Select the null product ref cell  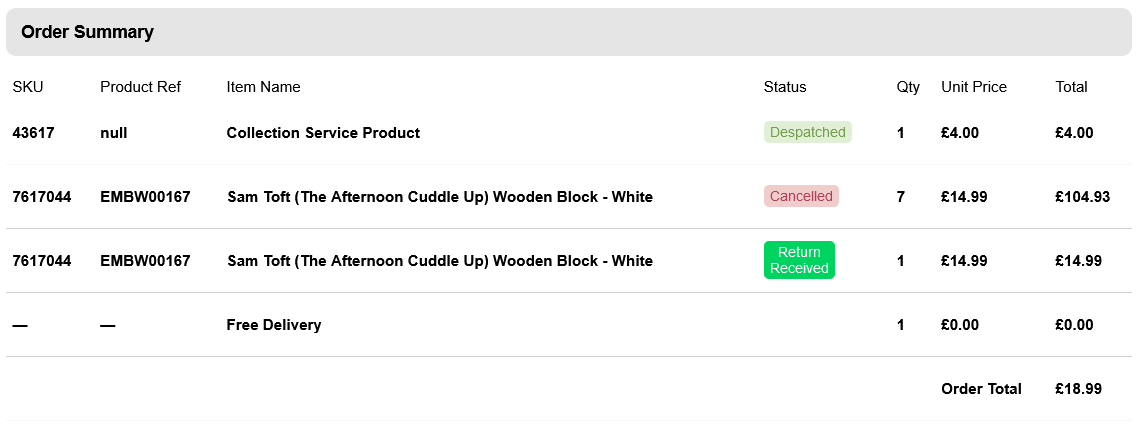pyautogui.click(x=114, y=133)
